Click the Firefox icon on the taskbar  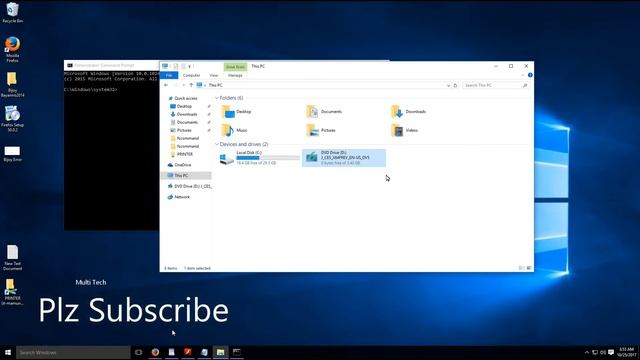coord(155,352)
